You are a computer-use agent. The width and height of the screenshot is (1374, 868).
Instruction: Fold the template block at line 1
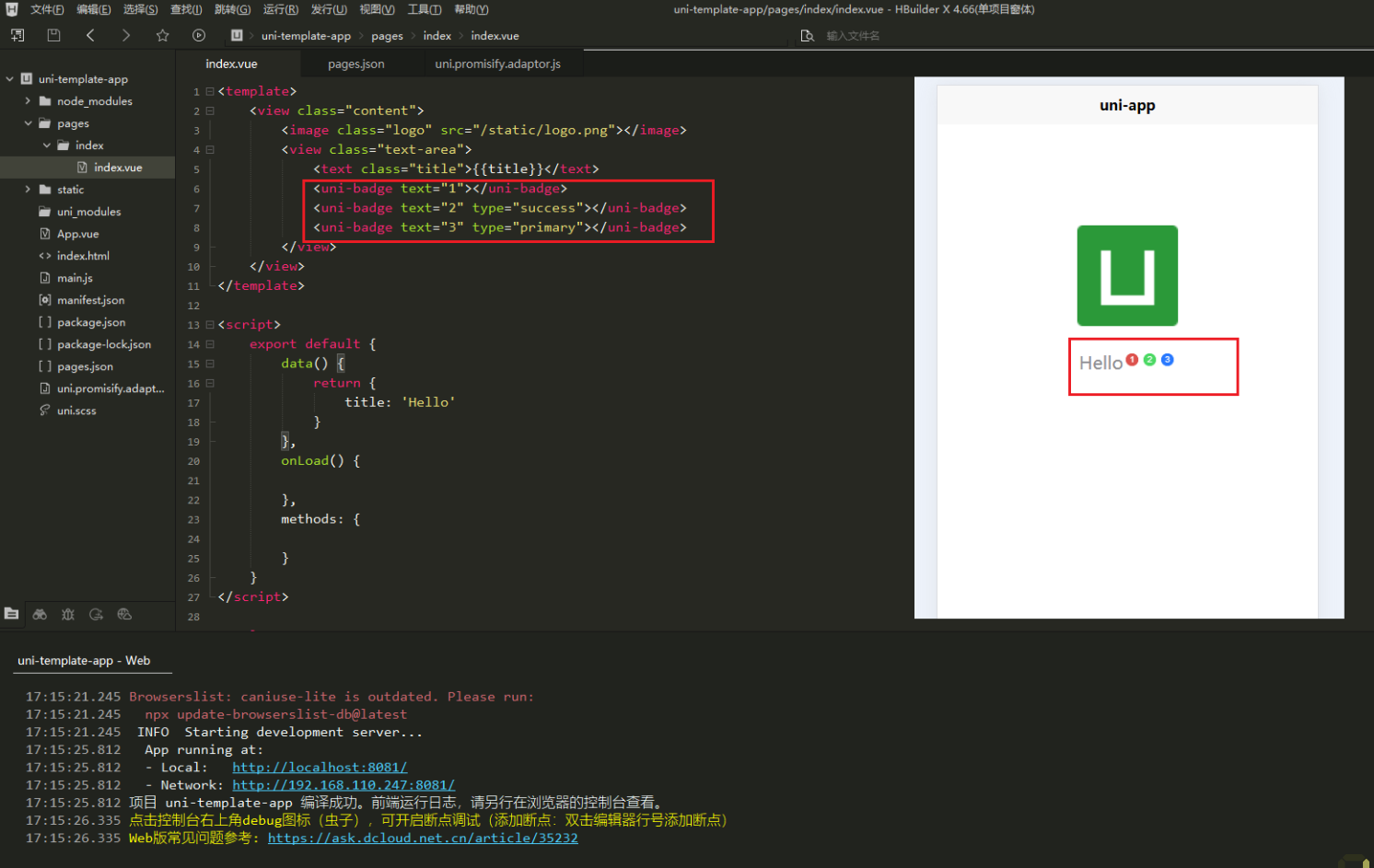(210, 91)
